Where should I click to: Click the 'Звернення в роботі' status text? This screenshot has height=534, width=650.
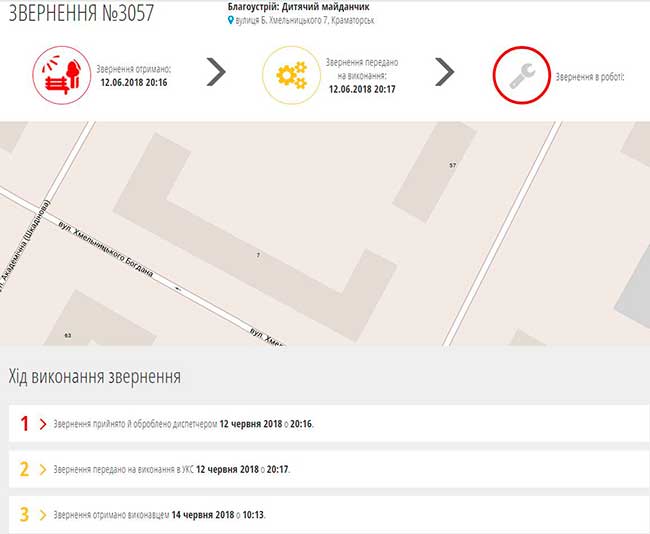[x=588, y=76]
